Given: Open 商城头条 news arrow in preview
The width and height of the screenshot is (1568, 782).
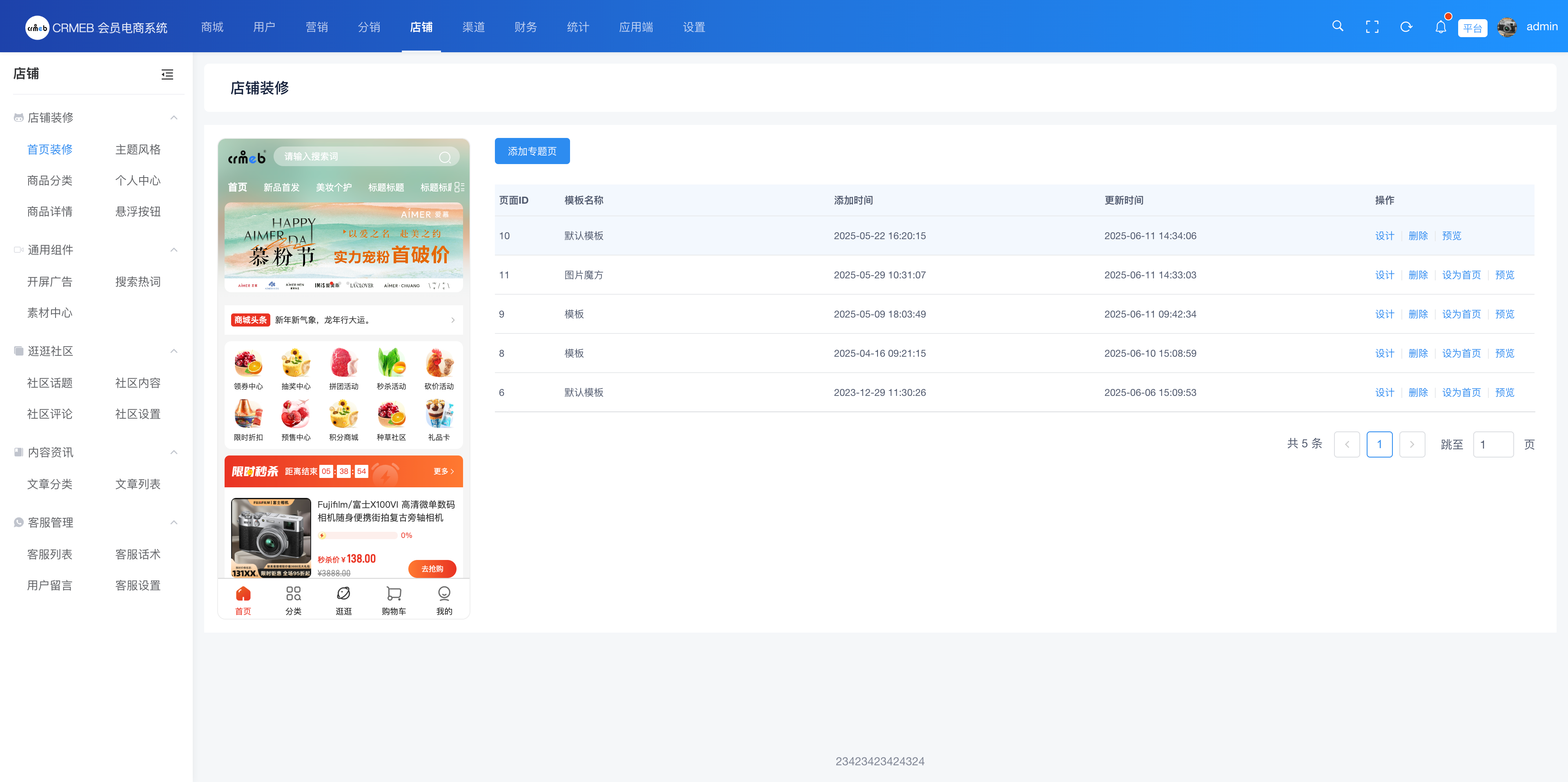Looking at the screenshot, I should coord(453,320).
